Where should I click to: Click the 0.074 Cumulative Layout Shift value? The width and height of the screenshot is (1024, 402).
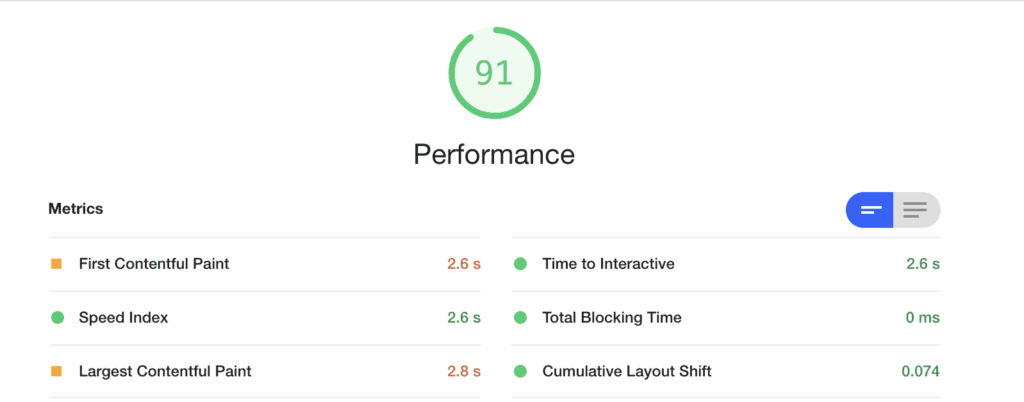[921, 371]
